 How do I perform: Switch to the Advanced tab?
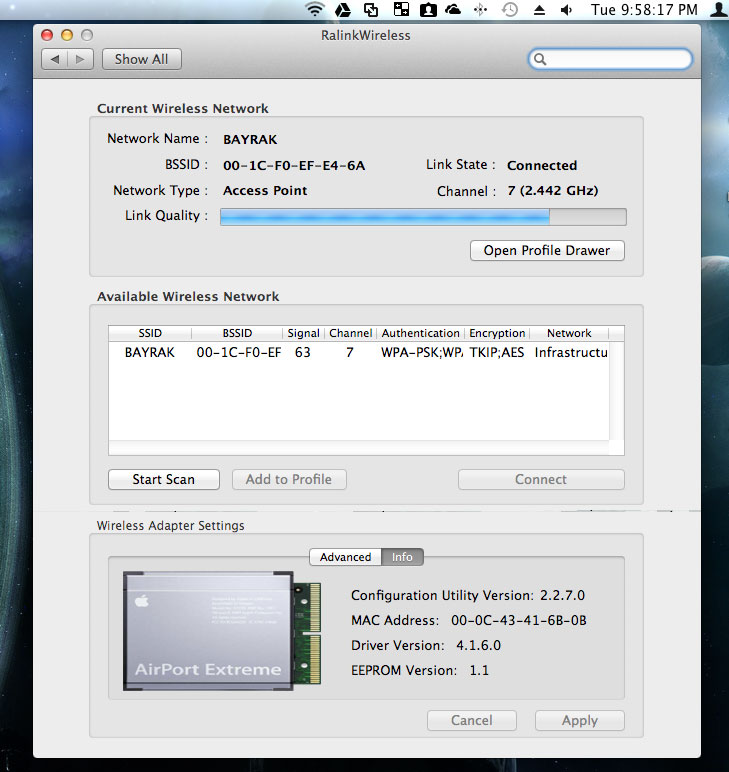(x=345, y=557)
